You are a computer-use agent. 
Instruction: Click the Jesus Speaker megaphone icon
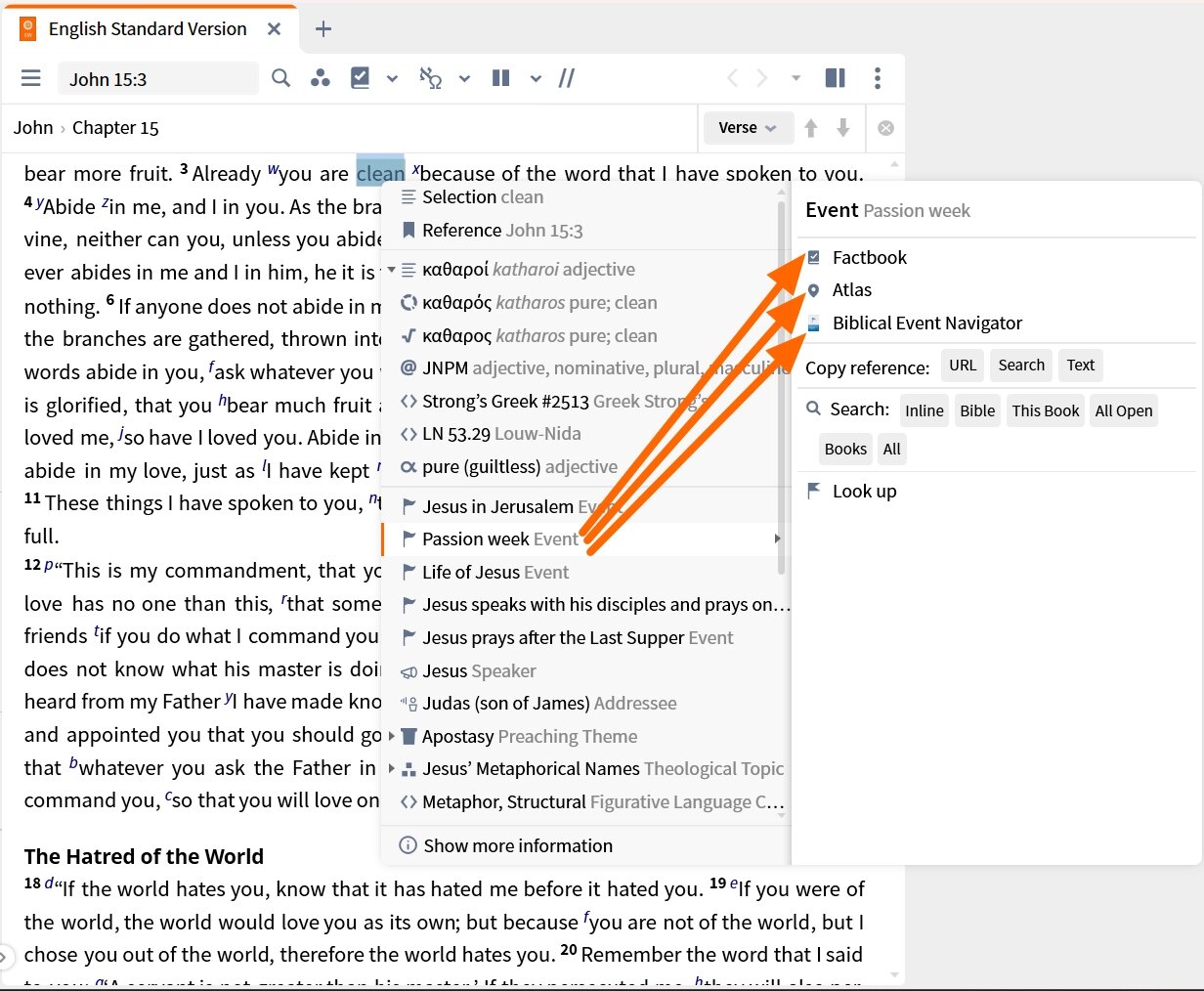tap(409, 671)
